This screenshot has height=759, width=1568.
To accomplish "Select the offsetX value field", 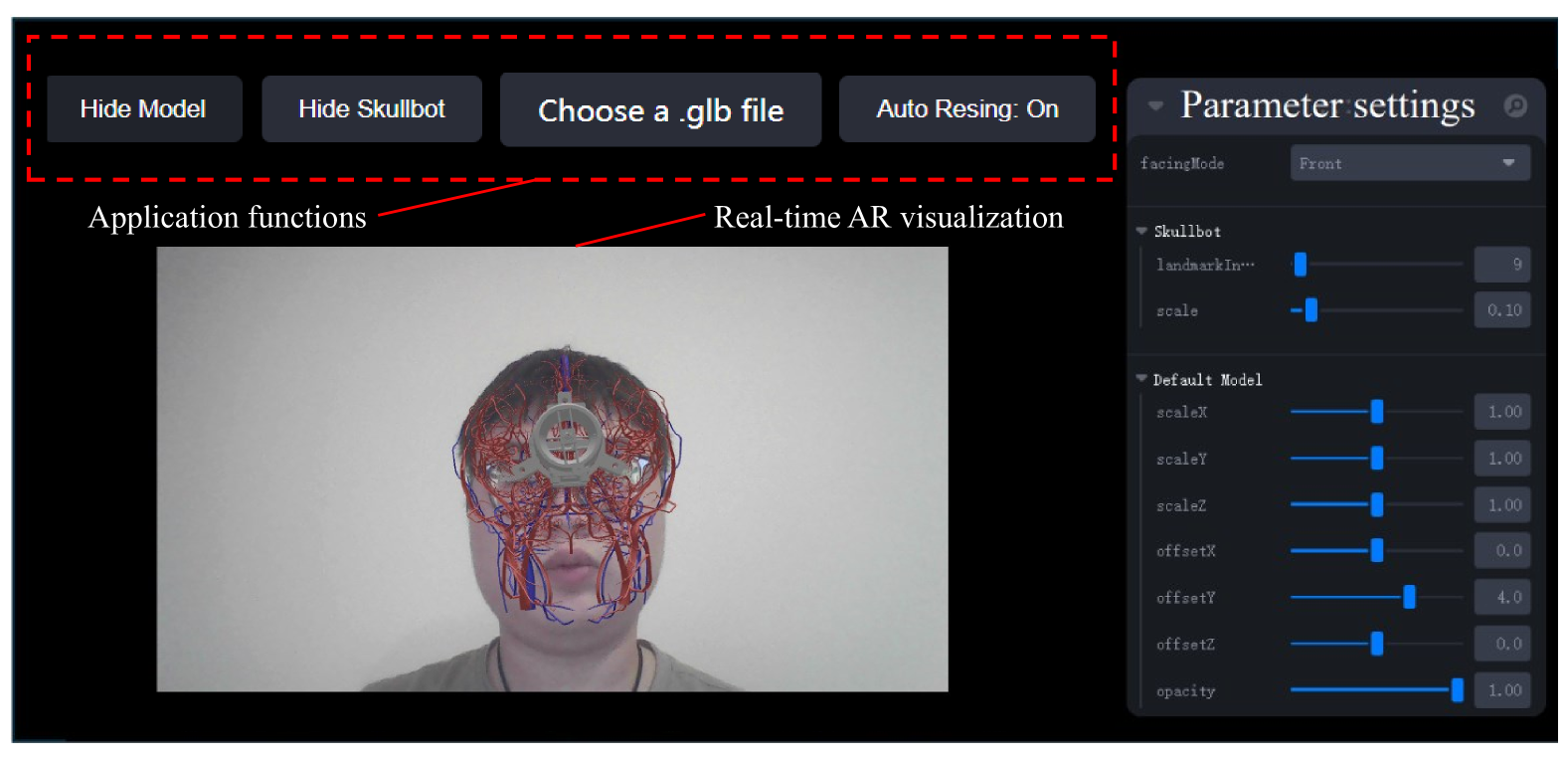I will pyautogui.click(x=1502, y=550).
